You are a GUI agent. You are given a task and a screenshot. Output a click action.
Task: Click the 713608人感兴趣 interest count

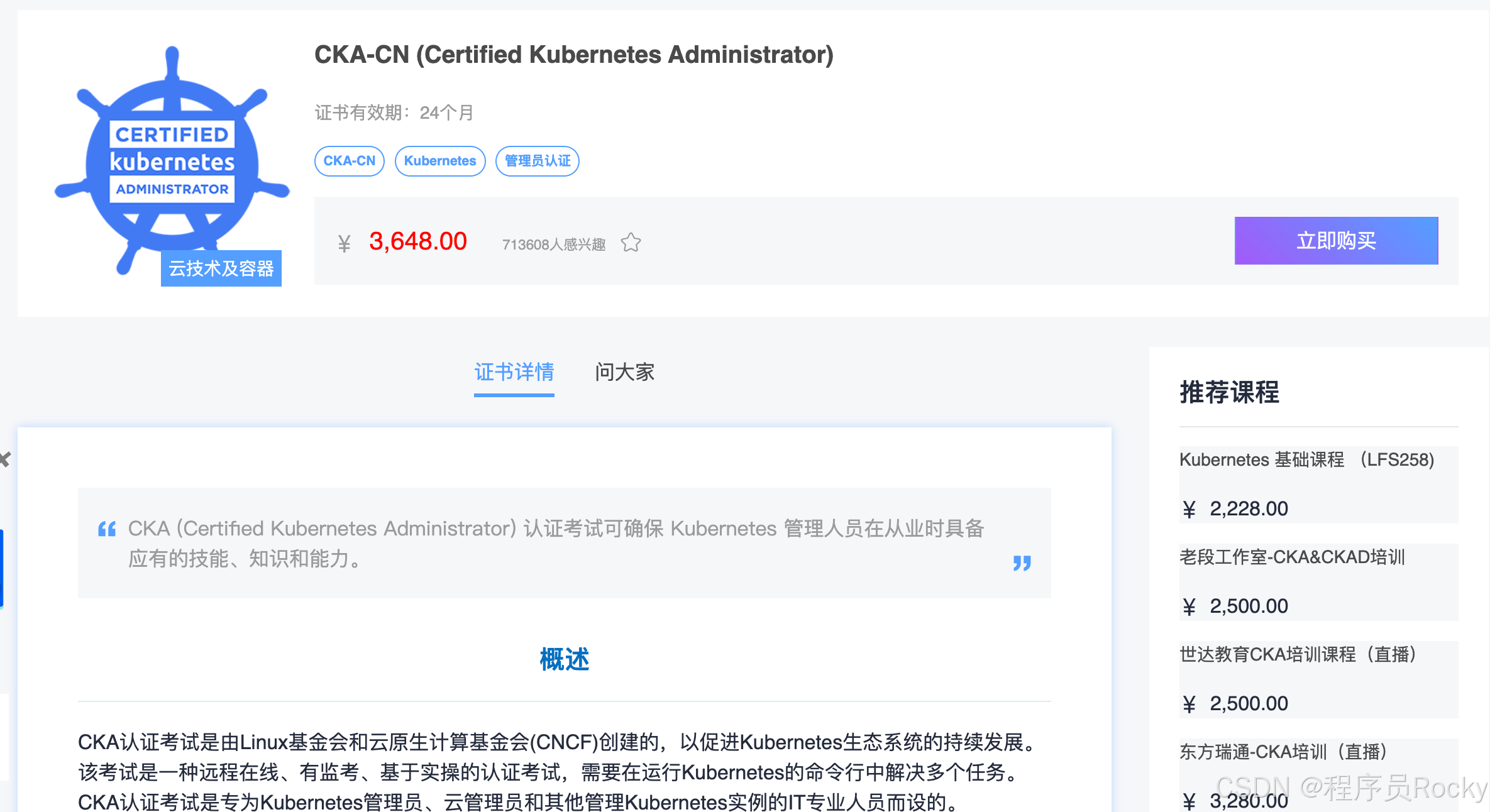click(x=553, y=244)
